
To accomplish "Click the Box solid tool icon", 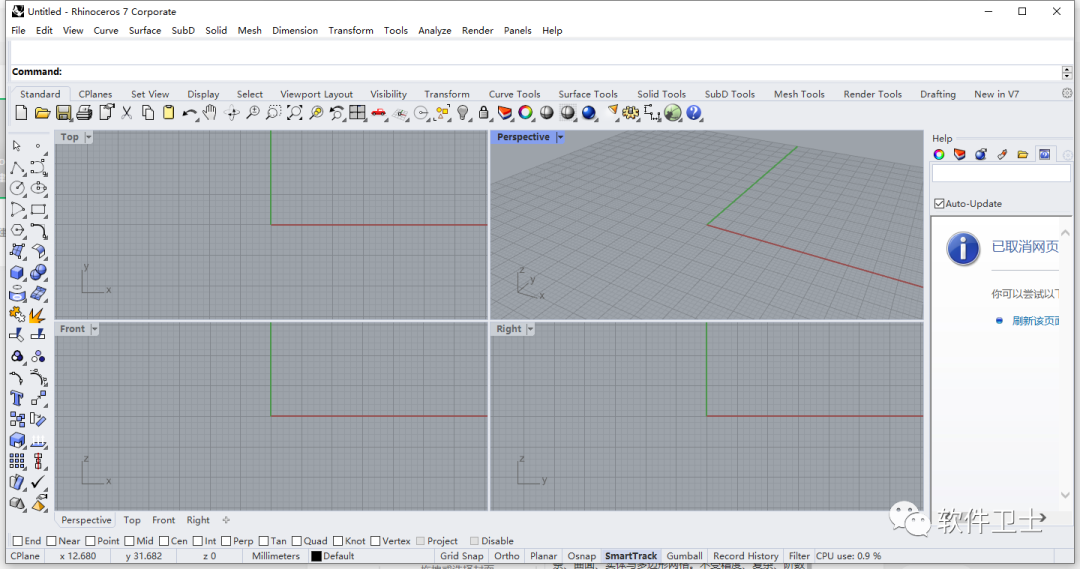I will [x=17, y=273].
